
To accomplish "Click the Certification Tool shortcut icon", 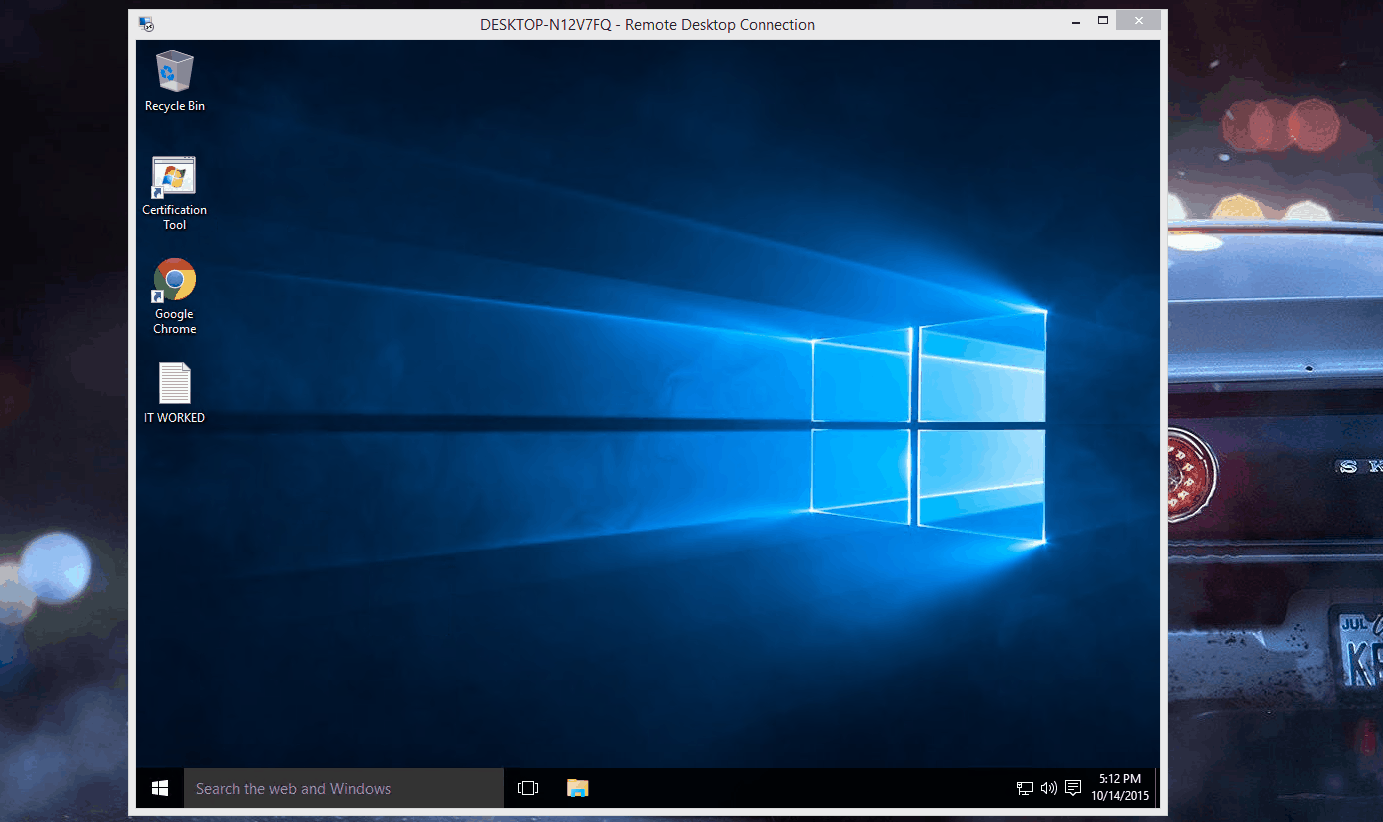I will point(174,177).
